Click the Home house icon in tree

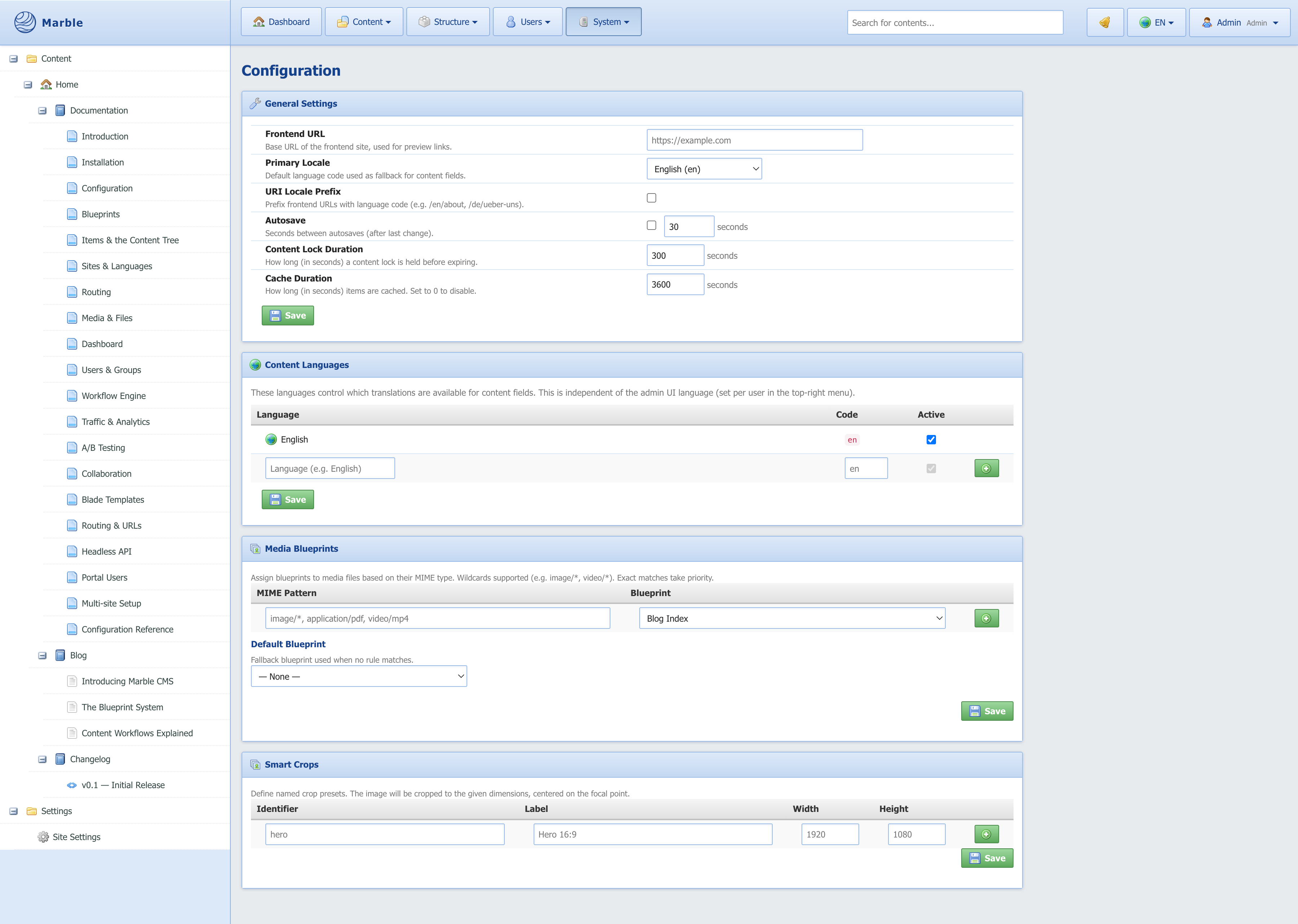[x=47, y=85]
